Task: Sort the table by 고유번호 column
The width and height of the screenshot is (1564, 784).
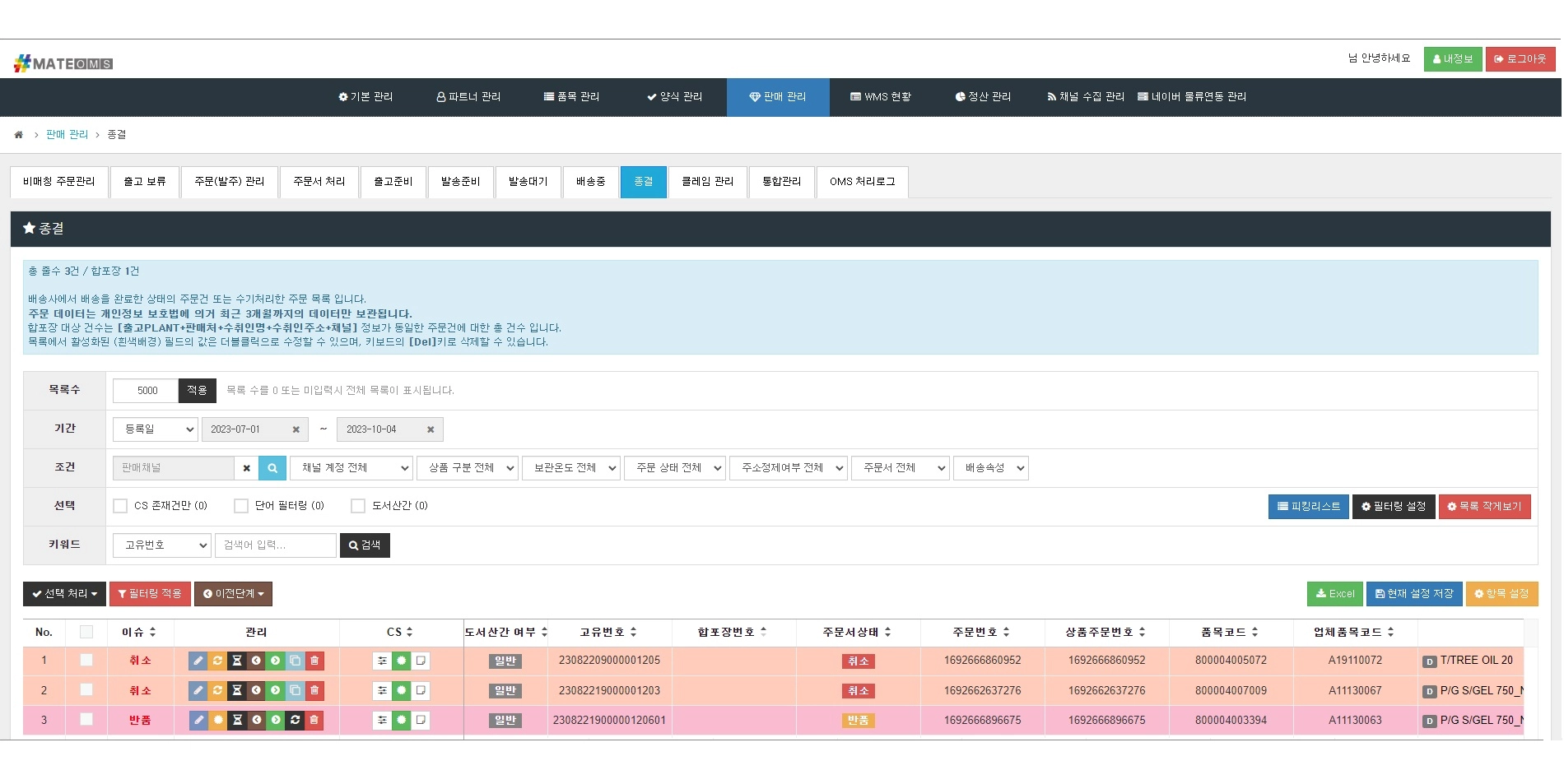Action: pos(608,633)
